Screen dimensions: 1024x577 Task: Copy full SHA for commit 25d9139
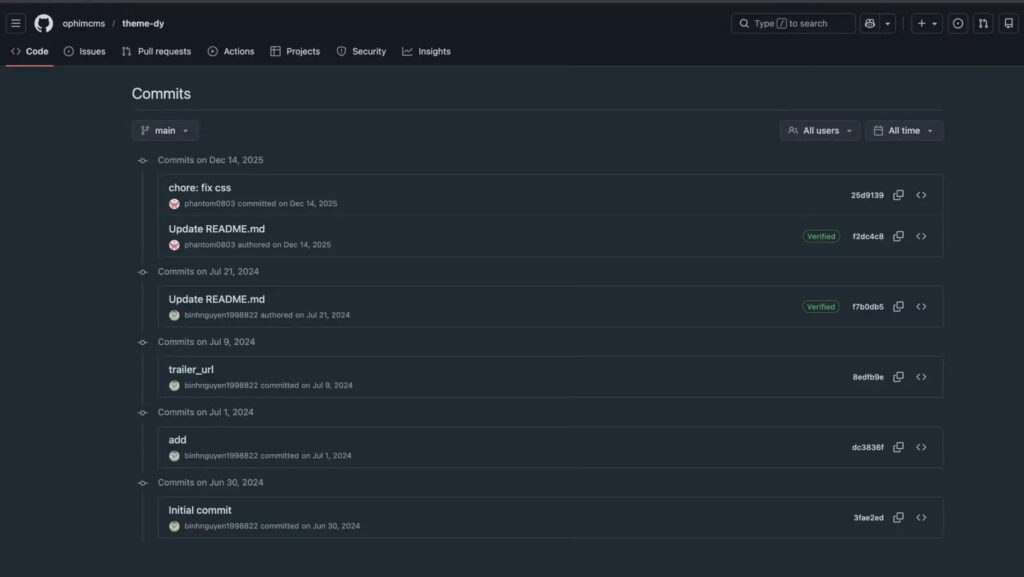(898, 195)
